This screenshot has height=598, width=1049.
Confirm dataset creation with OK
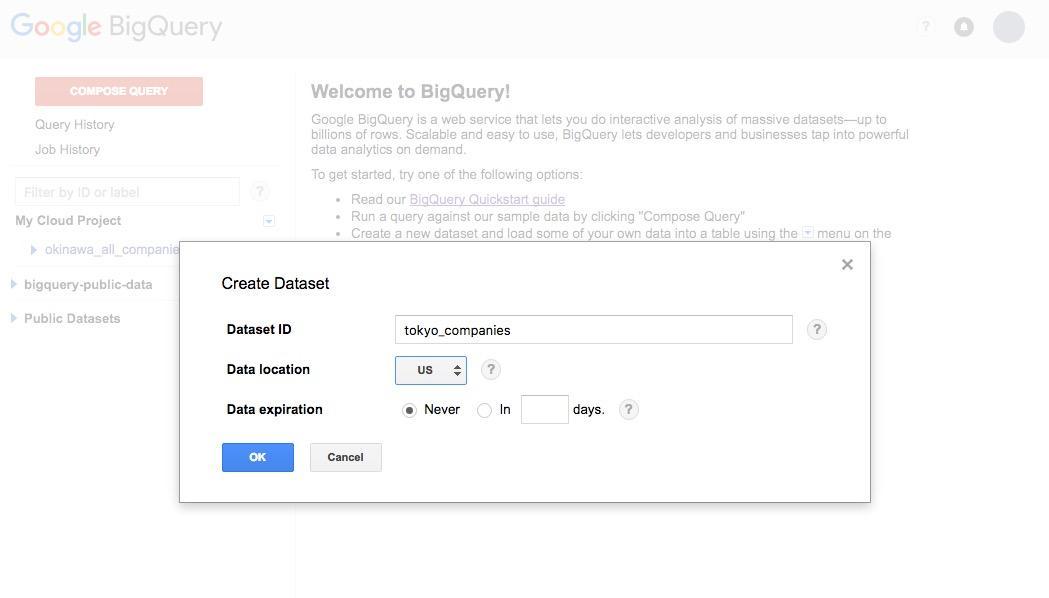(x=258, y=458)
